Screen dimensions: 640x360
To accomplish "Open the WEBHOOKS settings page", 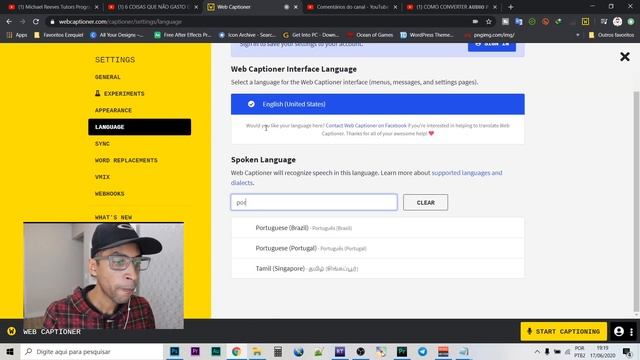I will point(109,194).
